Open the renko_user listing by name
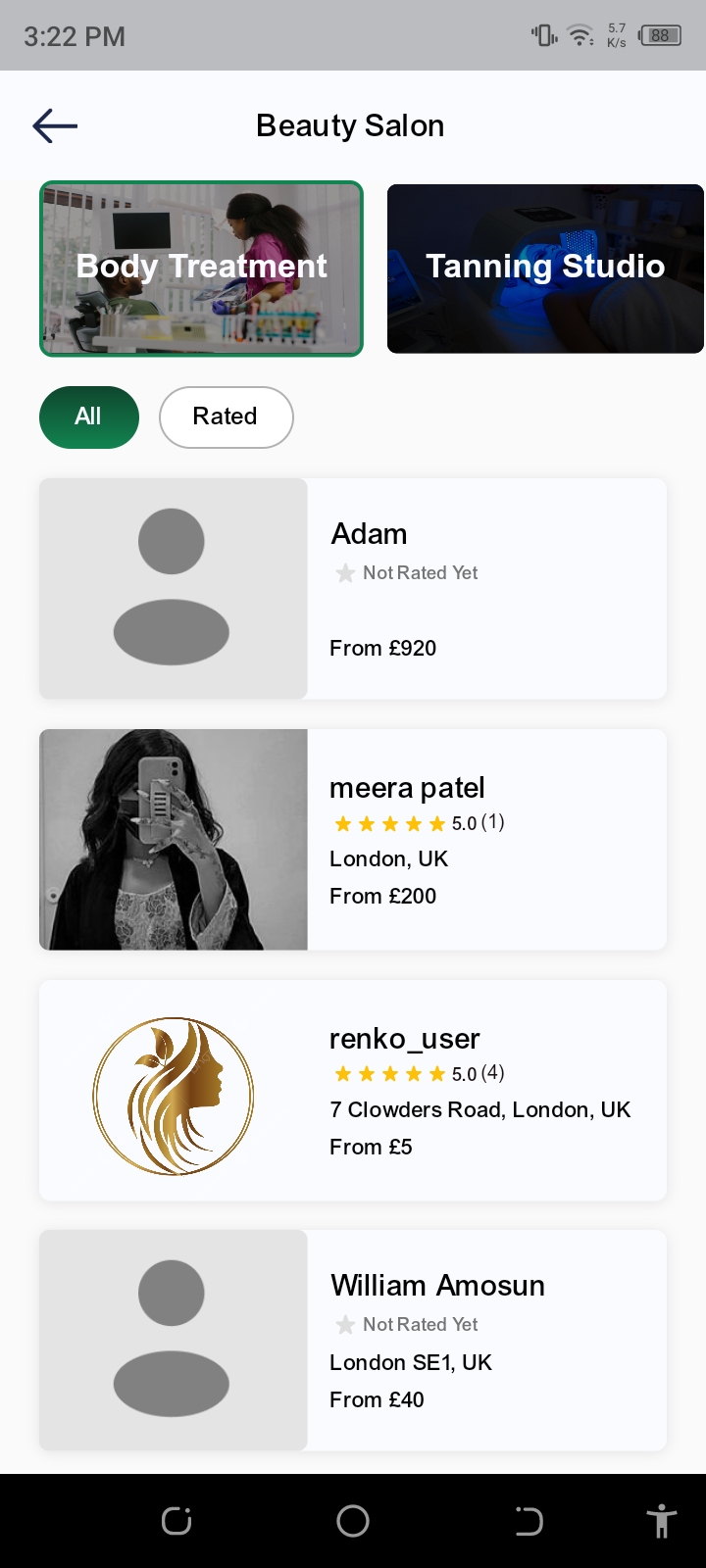Image resolution: width=706 pixels, height=1568 pixels. coord(404,1039)
